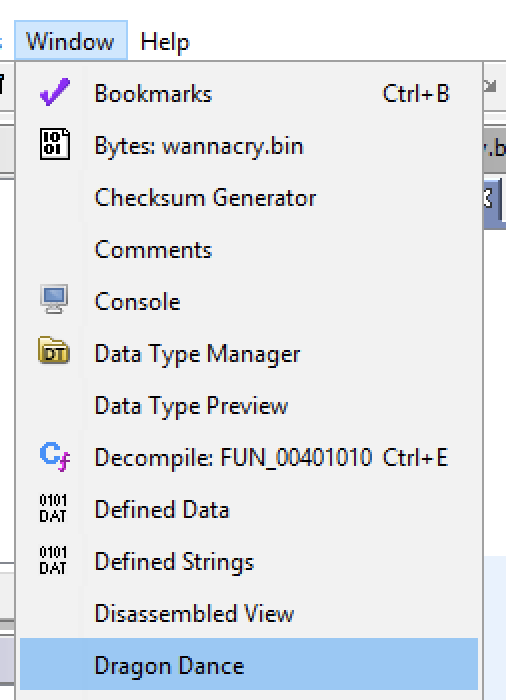506x700 pixels.
Task: Open Data Type Preview window
Action: point(249,405)
